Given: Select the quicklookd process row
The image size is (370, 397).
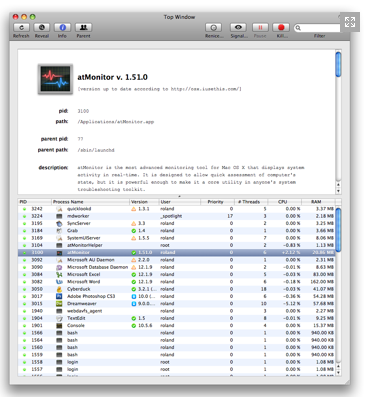Looking at the screenshot, I should (x=177, y=209).
